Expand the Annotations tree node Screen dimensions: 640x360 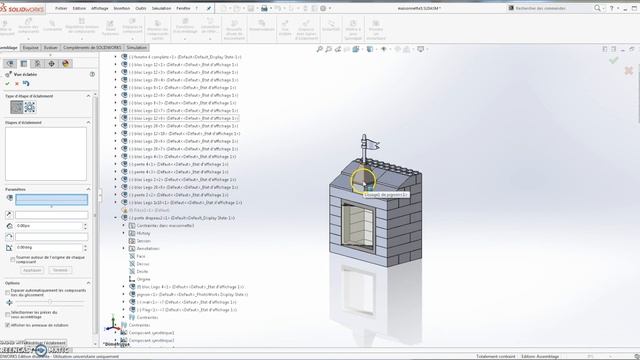124,248
